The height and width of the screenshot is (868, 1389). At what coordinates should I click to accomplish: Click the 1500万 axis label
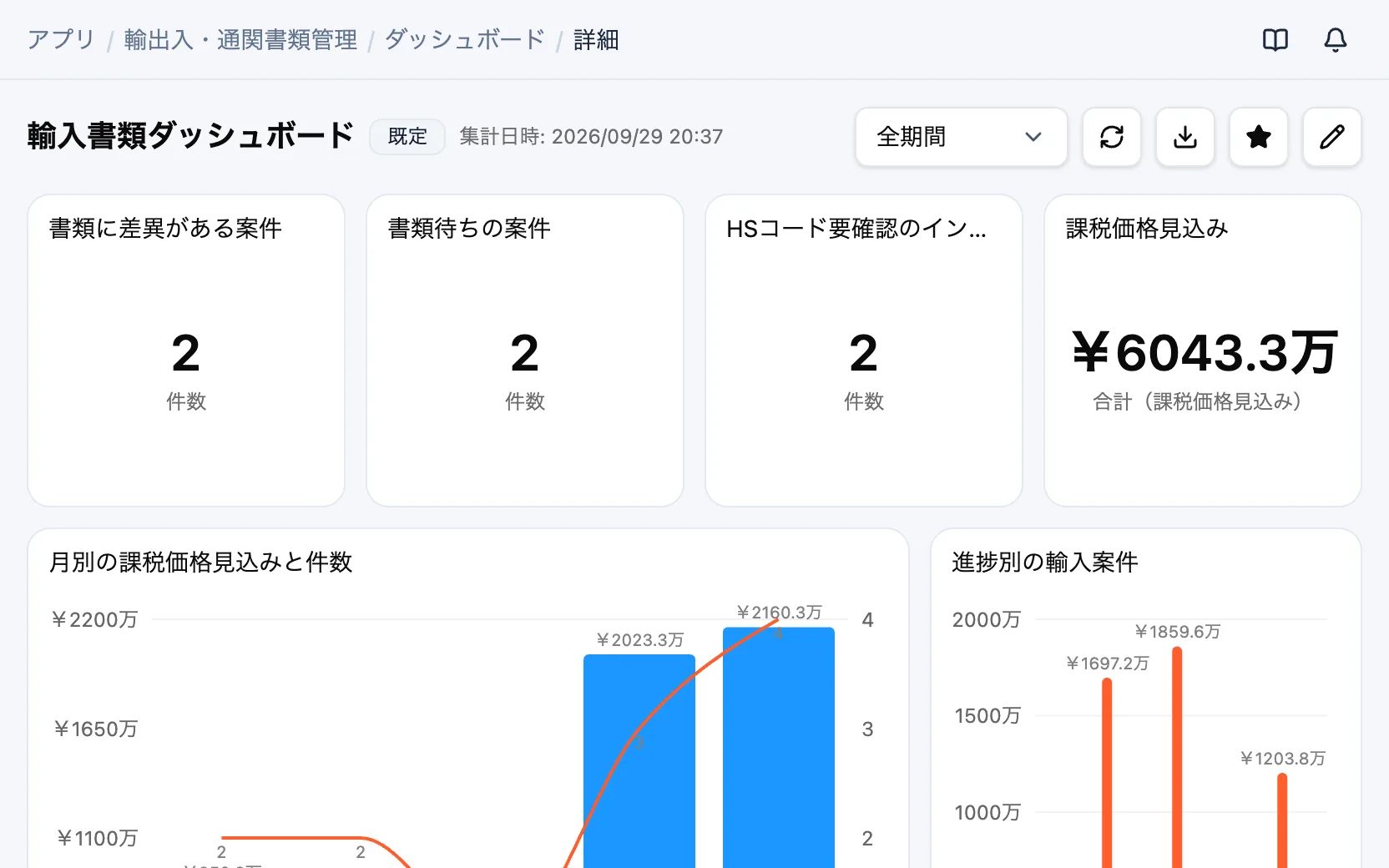[987, 715]
